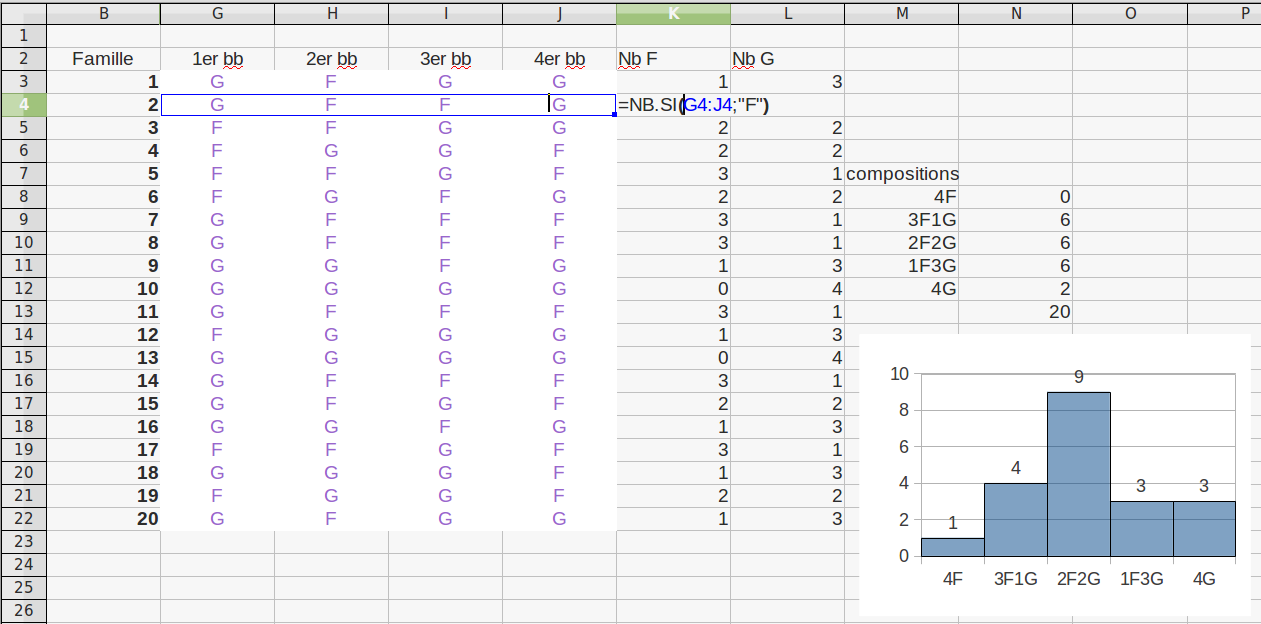
Task: Select the column G header
Action: tap(217, 12)
